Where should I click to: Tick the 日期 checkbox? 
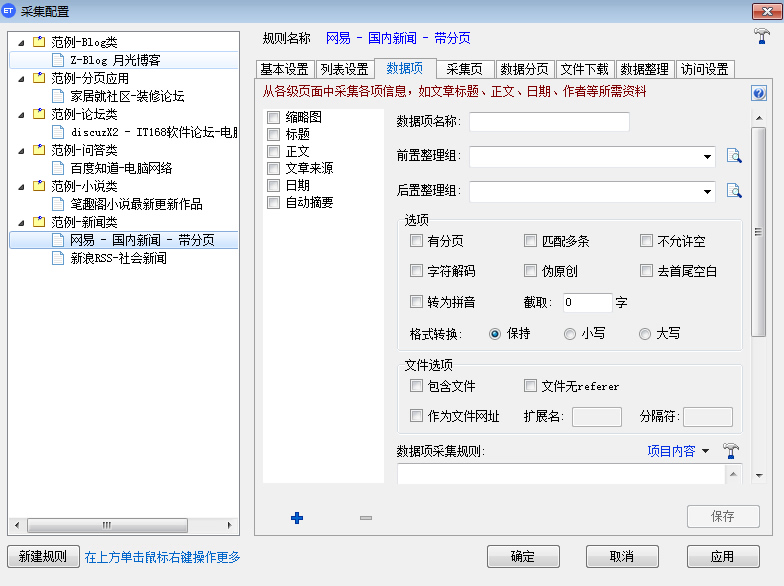pos(274,186)
